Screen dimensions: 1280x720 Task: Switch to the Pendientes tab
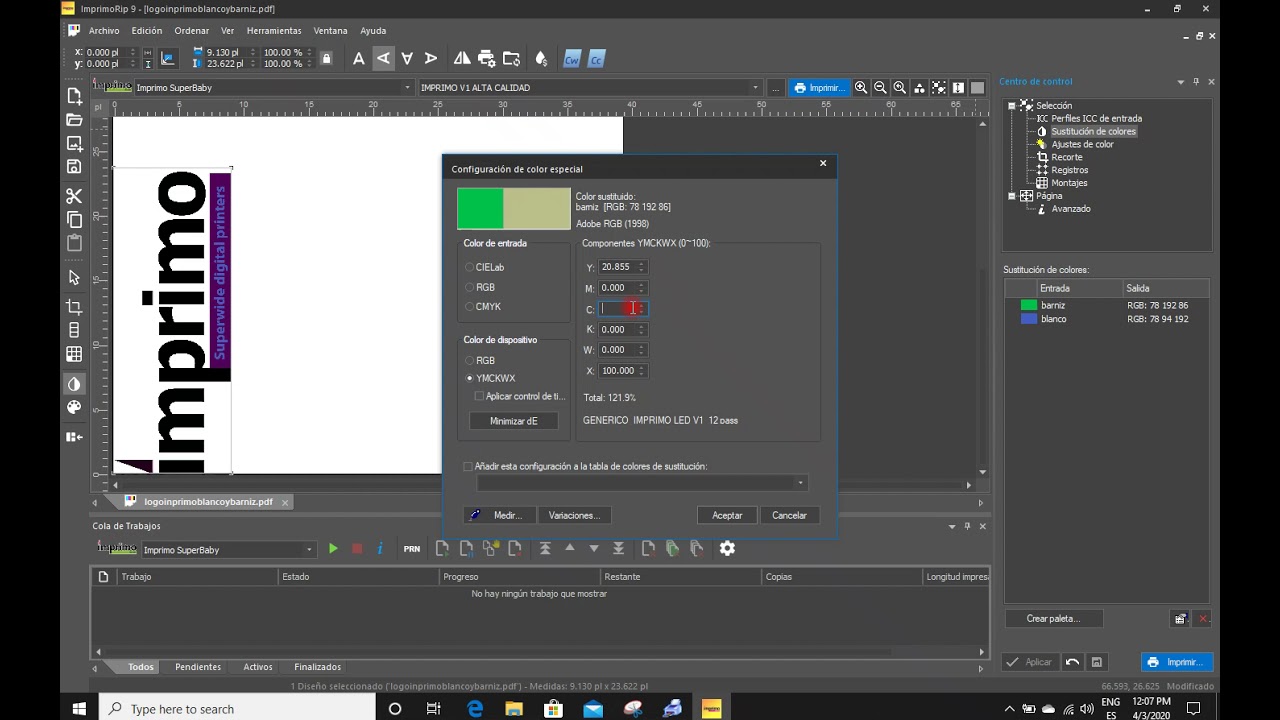tap(198, 667)
